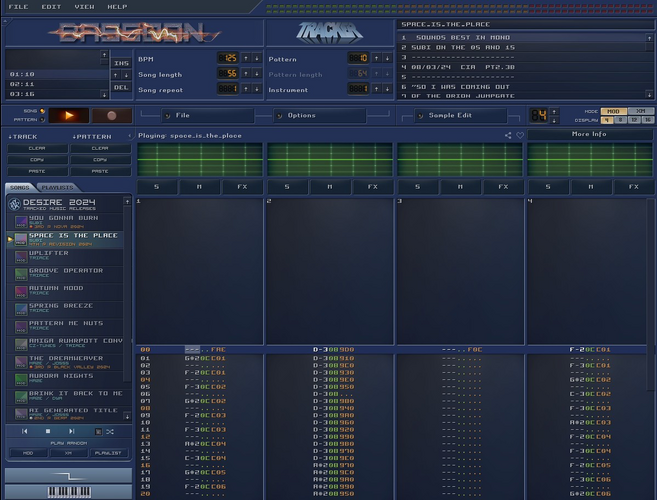
Task: Play random Playlist
Action: (108, 453)
